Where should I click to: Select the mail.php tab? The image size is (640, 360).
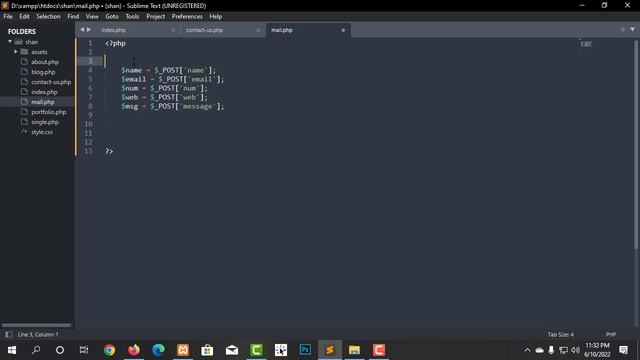(282, 30)
